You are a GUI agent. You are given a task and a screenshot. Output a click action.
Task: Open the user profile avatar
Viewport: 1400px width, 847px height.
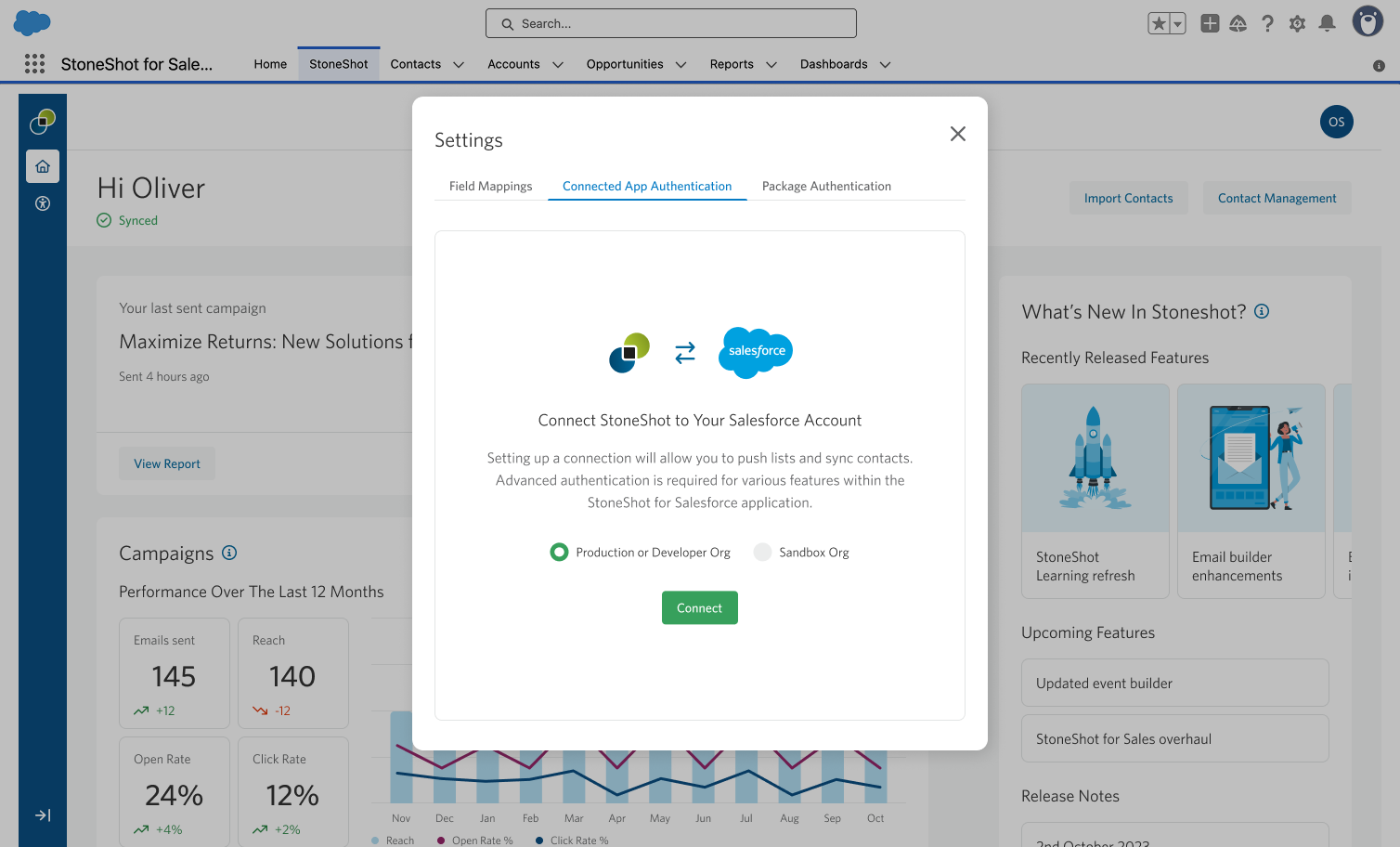click(x=1368, y=21)
